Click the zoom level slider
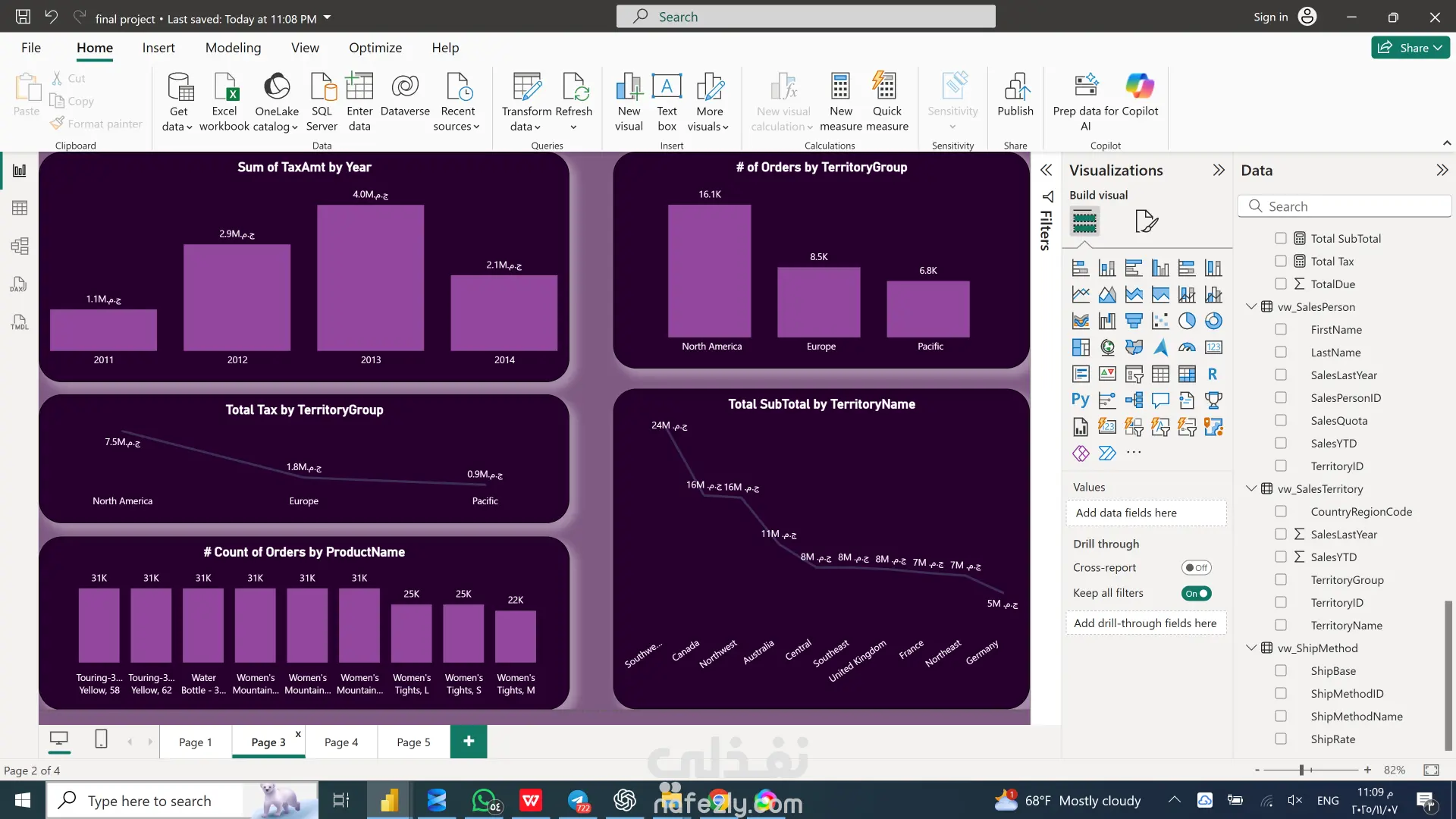The width and height of the screenshot is (1456, 819). (x=1301, y=770)
